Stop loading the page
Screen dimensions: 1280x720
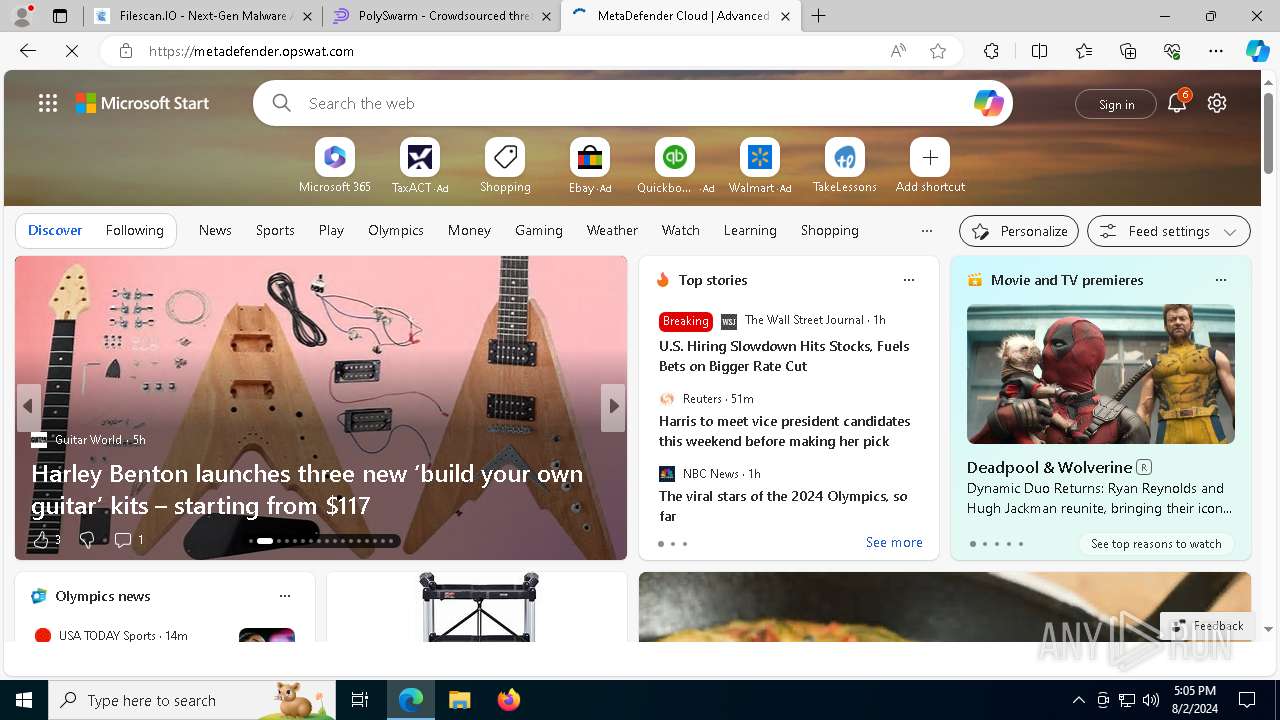coord(72,51)
